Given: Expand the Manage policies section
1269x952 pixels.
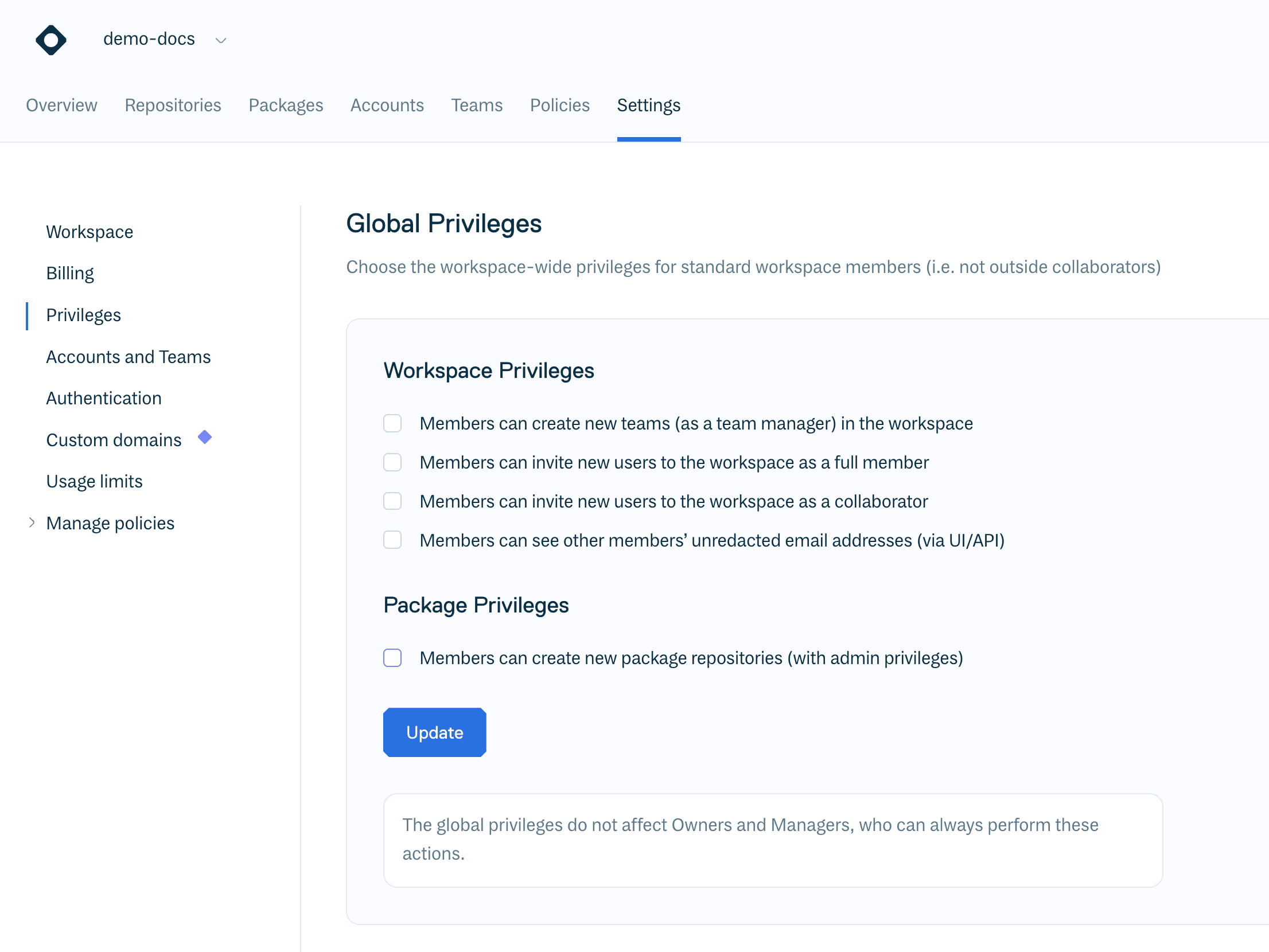Looking at the screenshot, I should [x=32, y=522].
